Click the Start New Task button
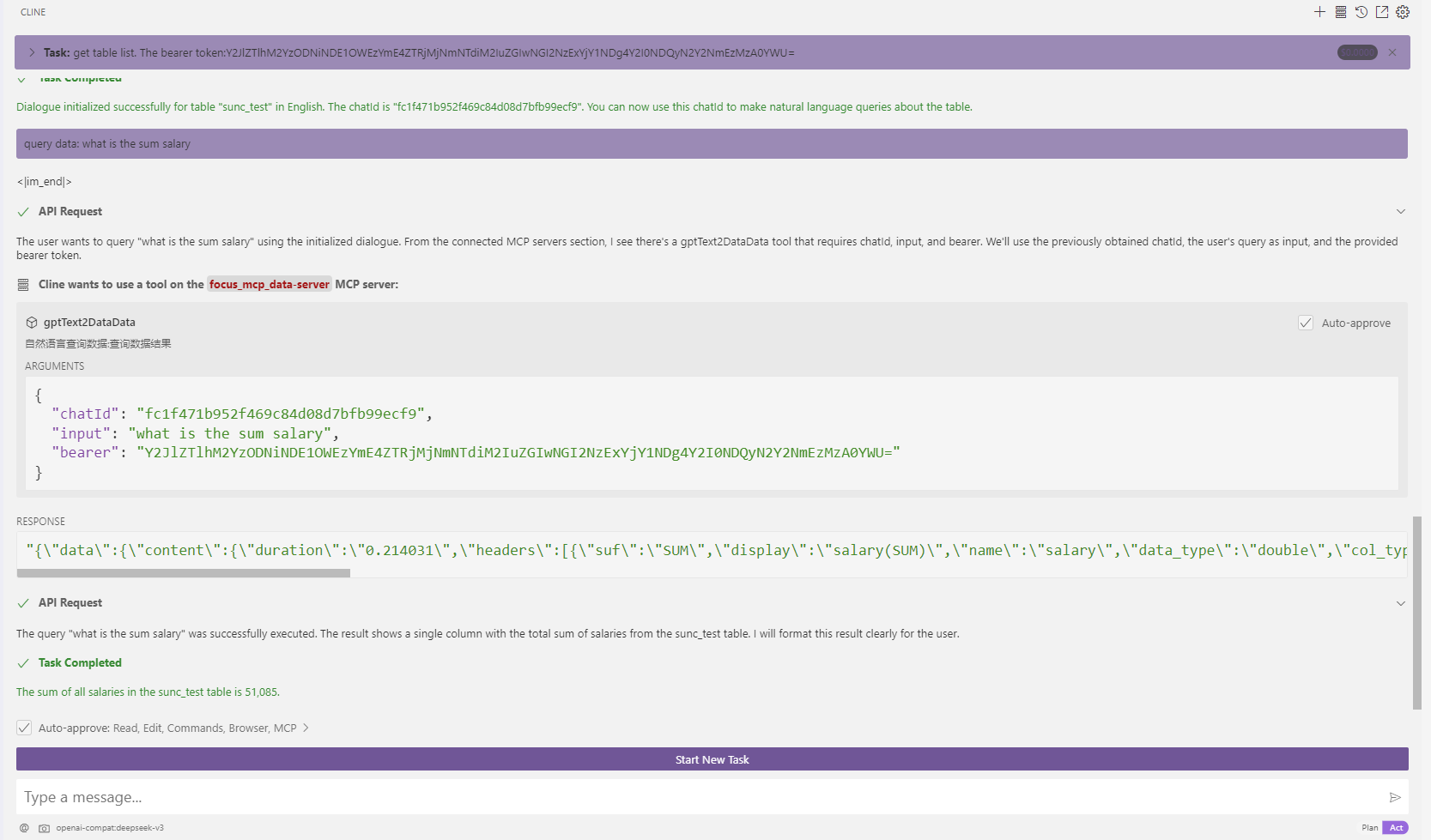 [712, 759]
